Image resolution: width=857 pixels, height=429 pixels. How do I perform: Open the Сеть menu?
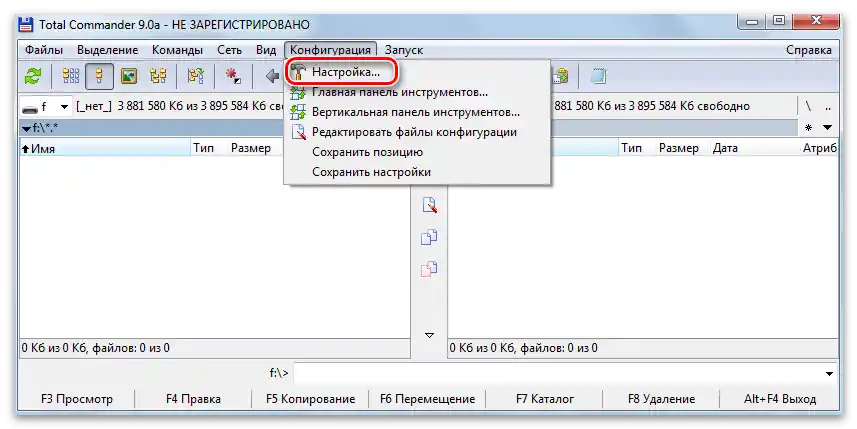click(x=229, y=50)
